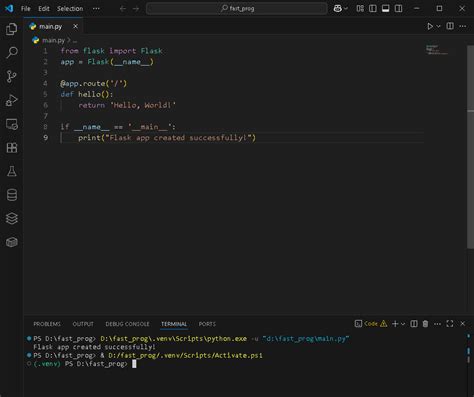Click the Code terminal label
Viewport: 474px width, 397px height.
click(x=371, y=324)
